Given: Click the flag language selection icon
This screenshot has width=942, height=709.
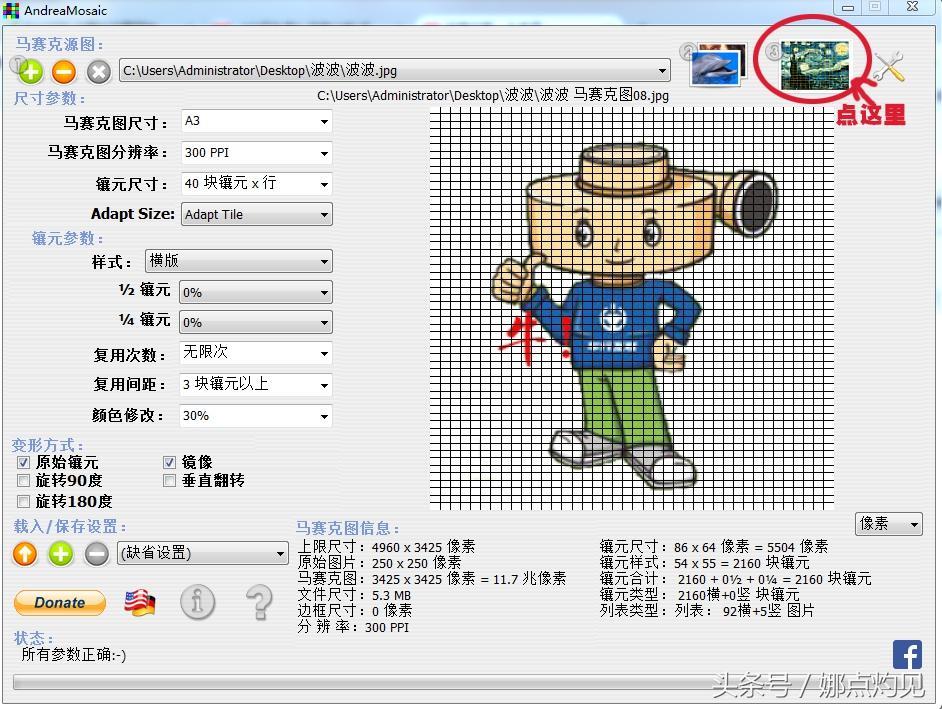Looking at the screenshot, I should (140, 602).
